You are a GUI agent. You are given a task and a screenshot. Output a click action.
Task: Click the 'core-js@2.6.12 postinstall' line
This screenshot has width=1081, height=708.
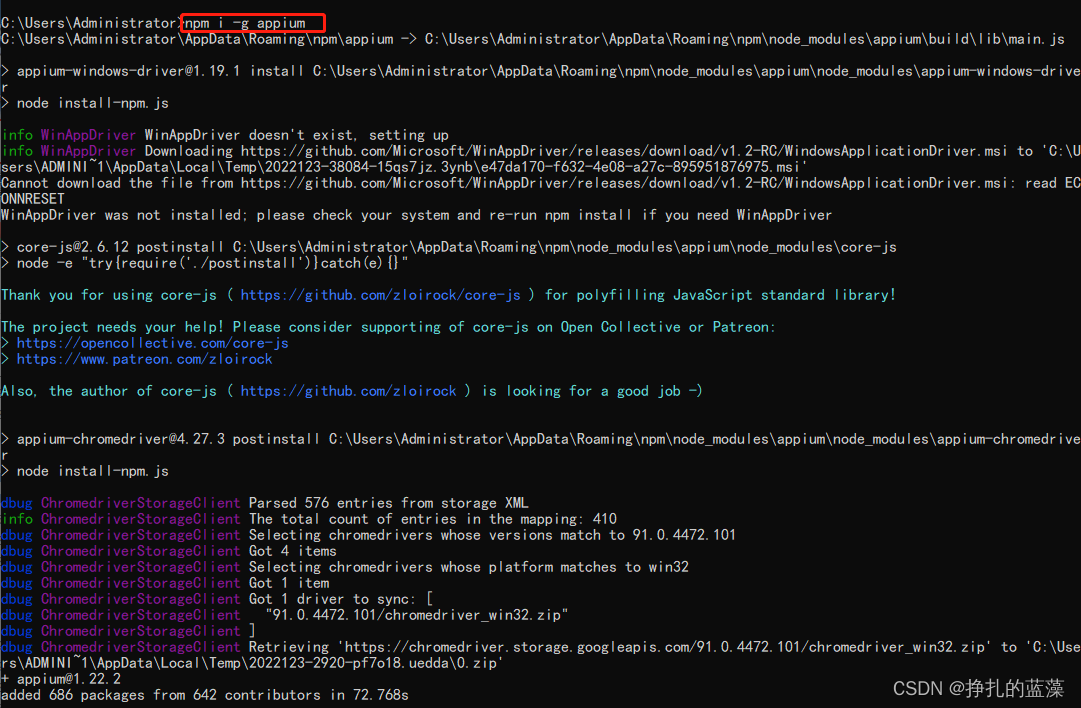click(x=449, y=247)
